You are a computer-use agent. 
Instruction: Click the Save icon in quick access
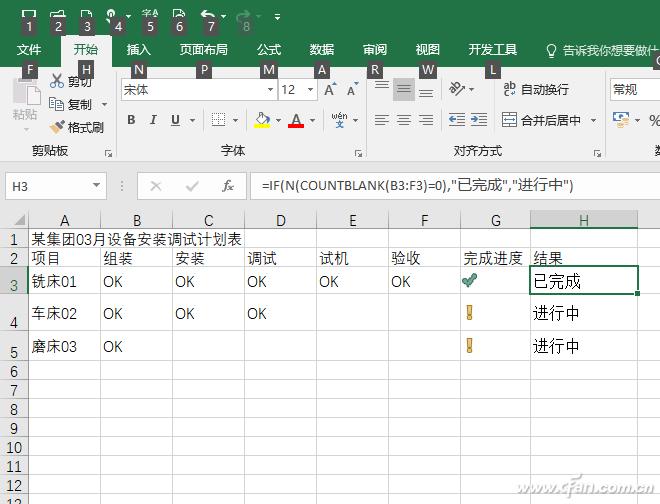tap(29, 15)
